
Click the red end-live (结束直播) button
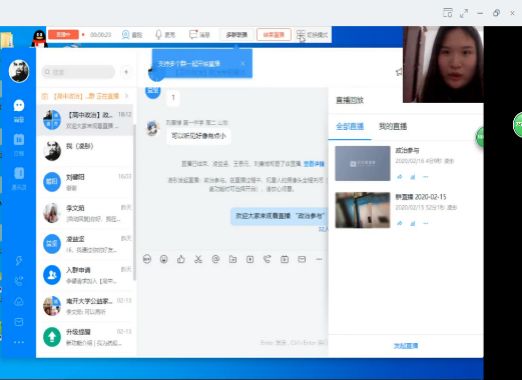point(274,35)
